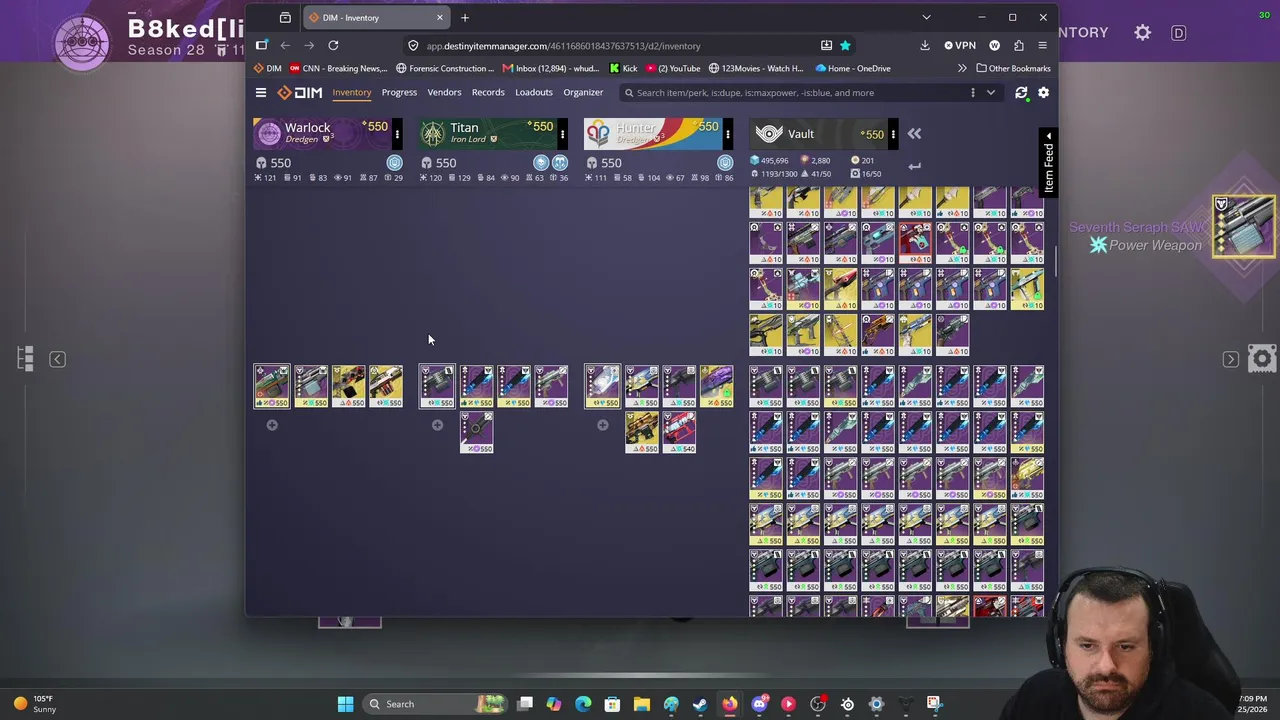Open the Windows Start menu
The height and width of the screenshot is (720, 1280).
click(x=345, y=704)
